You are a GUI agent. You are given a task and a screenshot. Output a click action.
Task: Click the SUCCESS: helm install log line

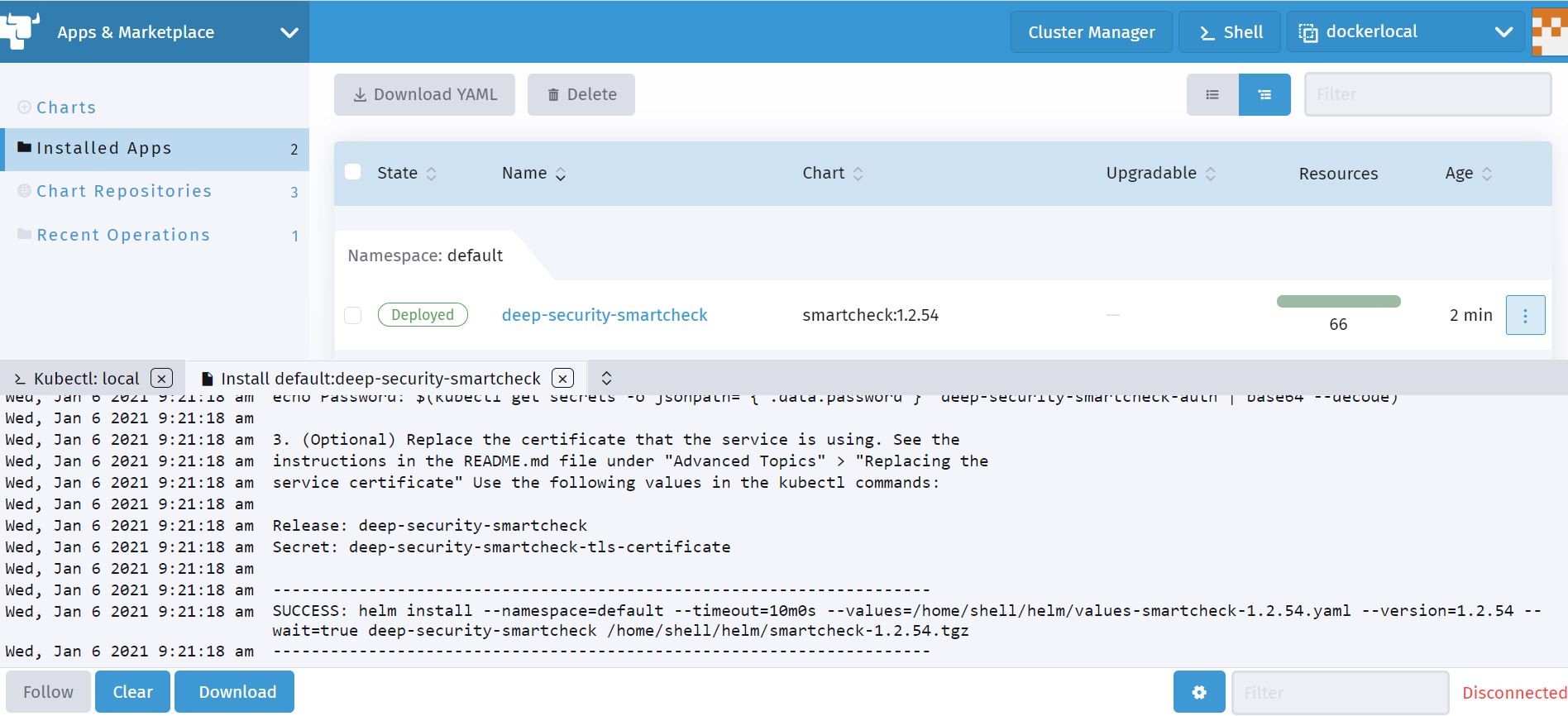[906, 620]
